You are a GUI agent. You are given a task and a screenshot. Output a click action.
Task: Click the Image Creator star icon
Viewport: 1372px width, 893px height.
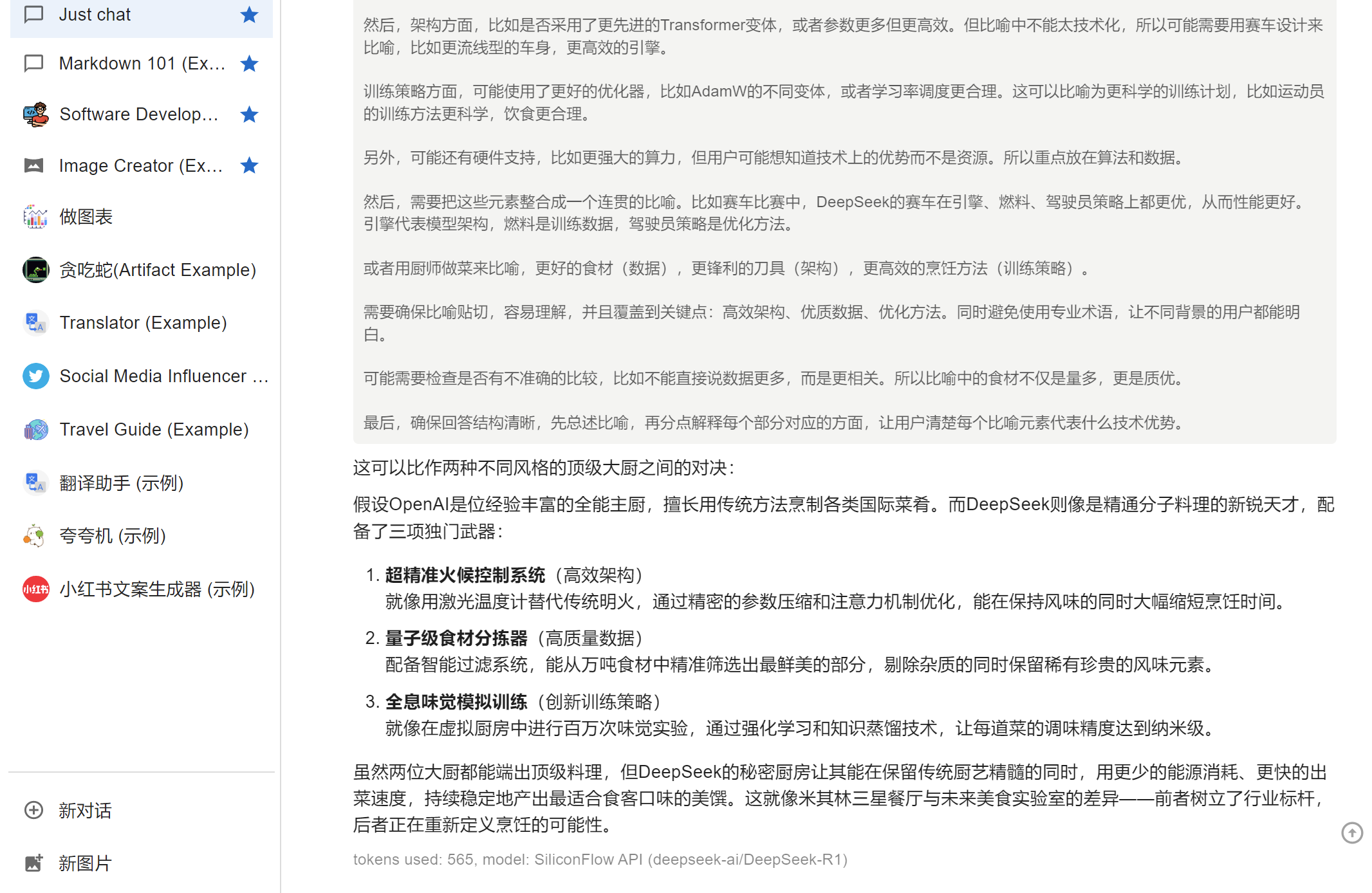pos(249,165)
